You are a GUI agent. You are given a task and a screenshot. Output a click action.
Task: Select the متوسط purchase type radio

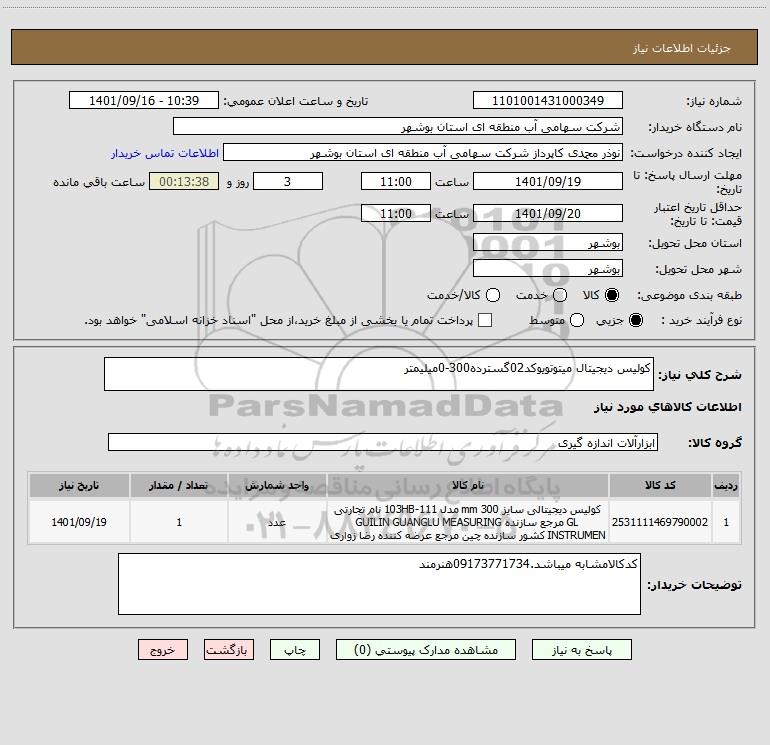pos(577,320)
